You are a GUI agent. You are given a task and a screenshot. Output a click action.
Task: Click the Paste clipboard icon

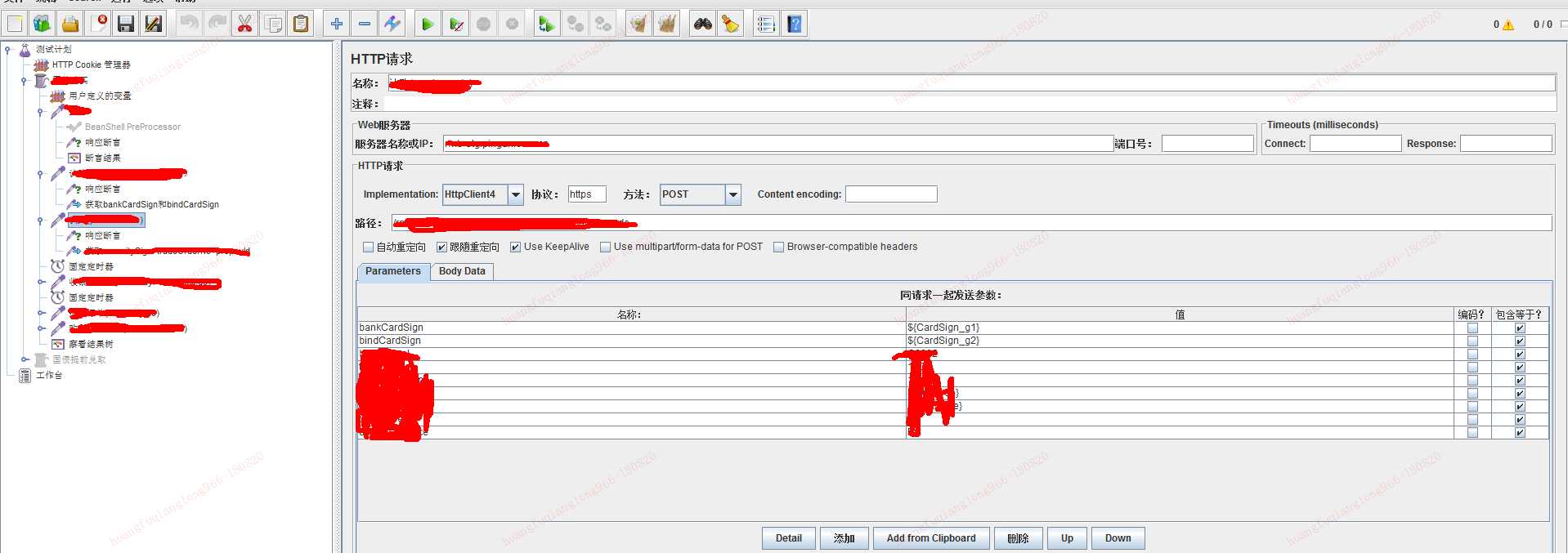click(301, 25)
